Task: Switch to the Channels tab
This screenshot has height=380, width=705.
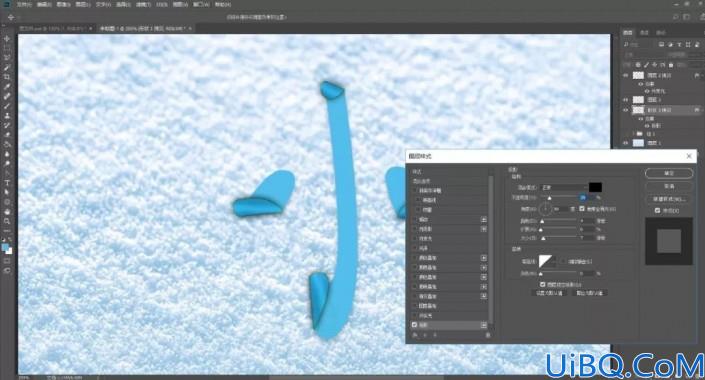Action: coord(644,32)
